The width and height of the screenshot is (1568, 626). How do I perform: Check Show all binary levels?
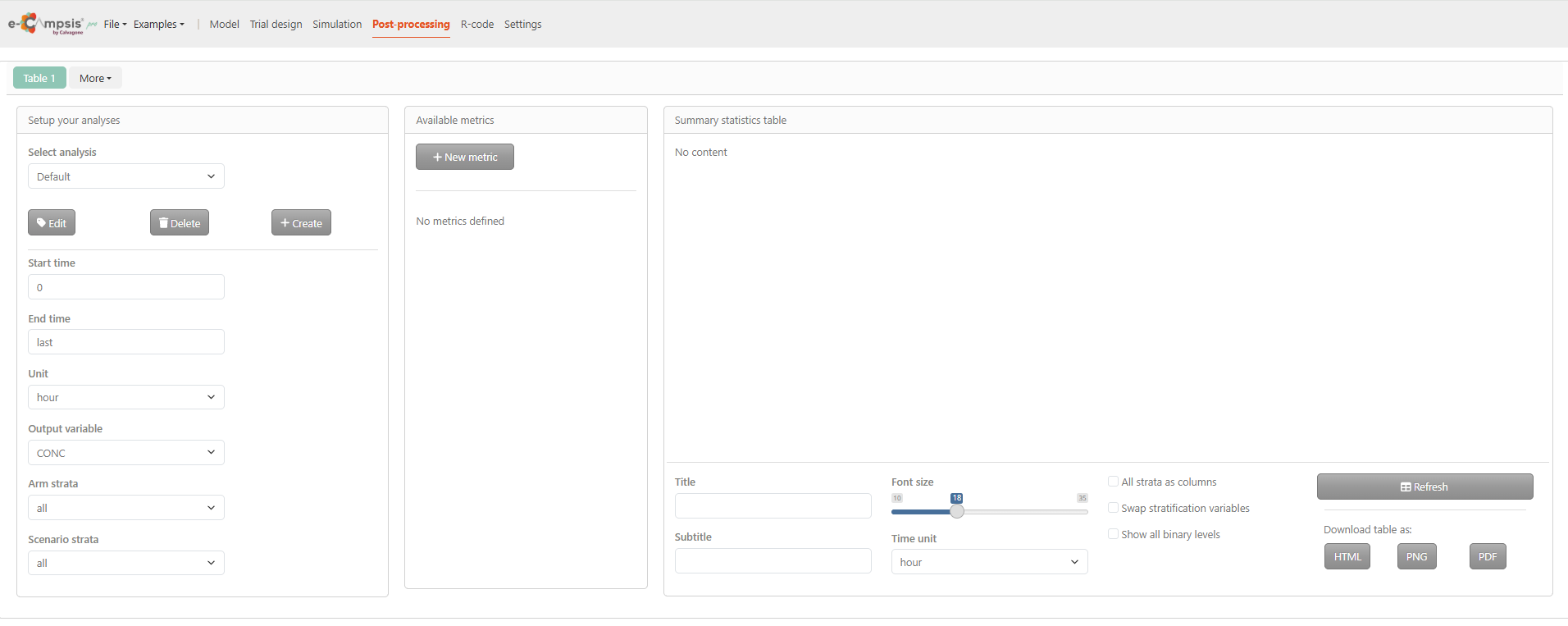(x=1113, y=534)
